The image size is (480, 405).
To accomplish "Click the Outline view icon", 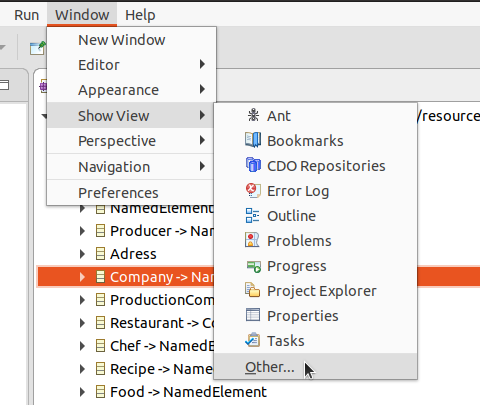I will 253,216.
